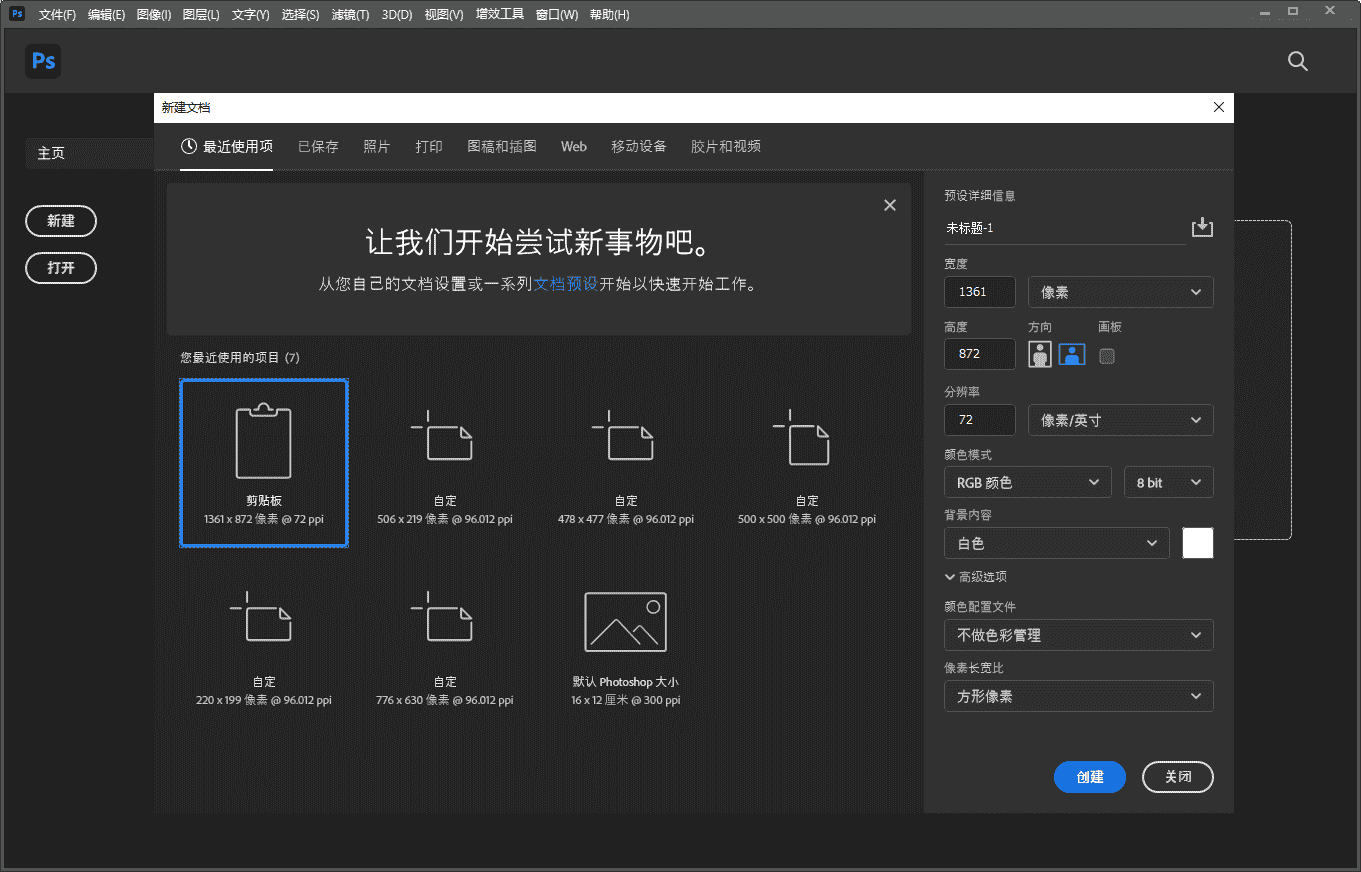The width and height of the screenshot is (1361, 872).
Task: Enable the Artboards checkbox
Action: click(1107, 356)
